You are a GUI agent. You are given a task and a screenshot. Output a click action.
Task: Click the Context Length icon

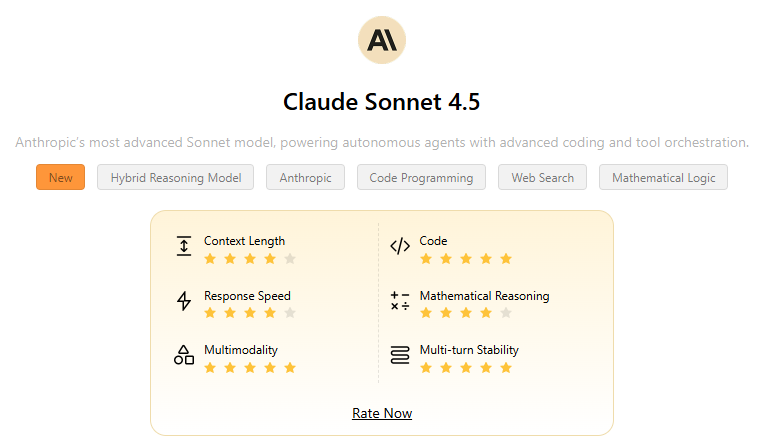point(183,246)
